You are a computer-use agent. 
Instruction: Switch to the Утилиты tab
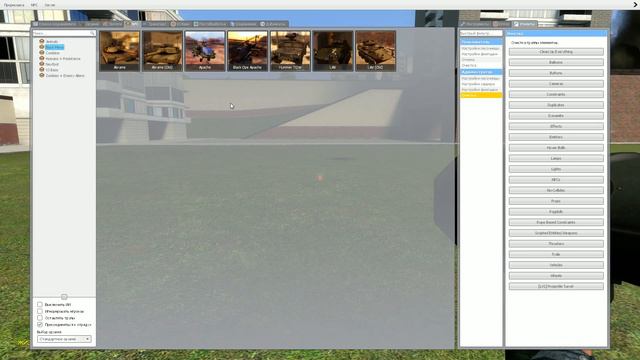click(x=524, y=24)
